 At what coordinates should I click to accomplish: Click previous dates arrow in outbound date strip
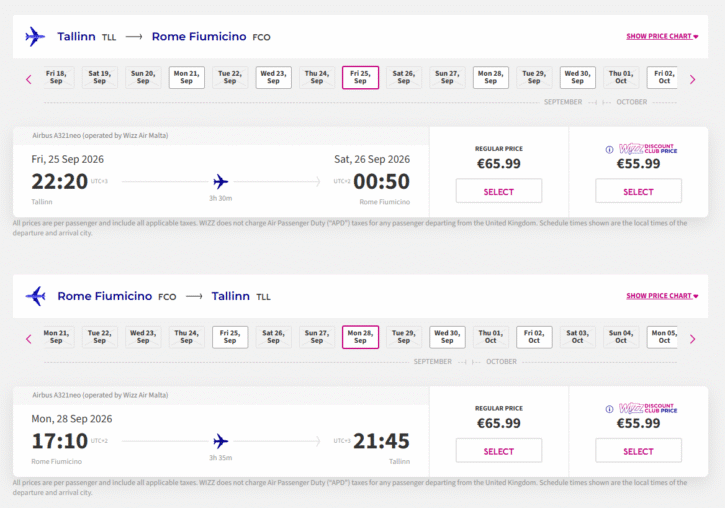(28, 79)
